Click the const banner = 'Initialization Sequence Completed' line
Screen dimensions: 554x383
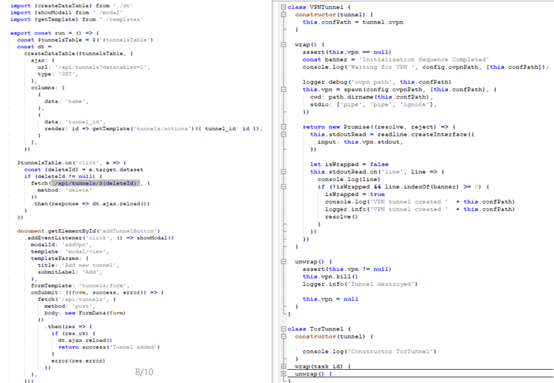pyautogui.click(x=396, y=59)
